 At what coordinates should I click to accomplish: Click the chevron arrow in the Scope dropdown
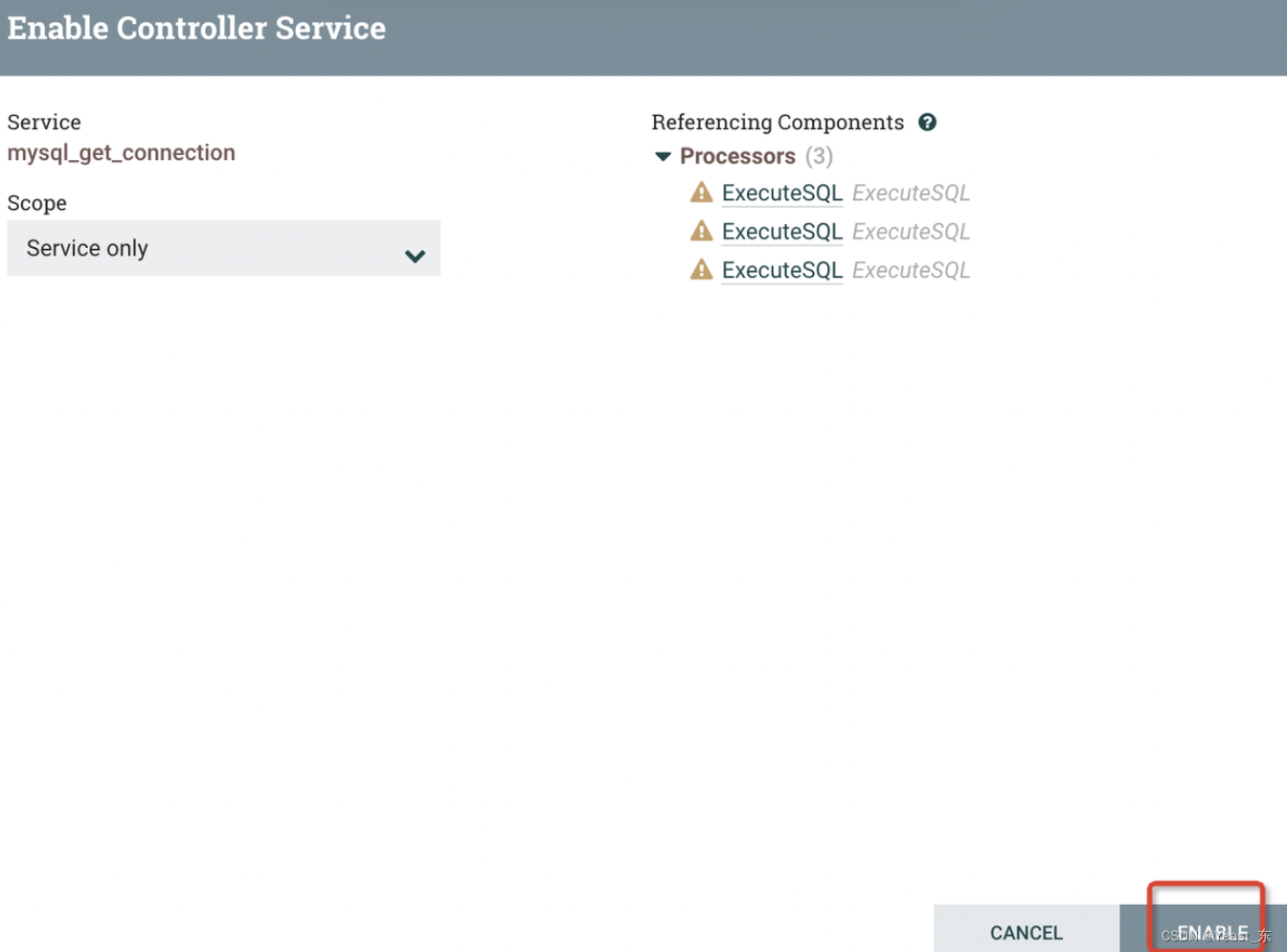tap(415, 256)
